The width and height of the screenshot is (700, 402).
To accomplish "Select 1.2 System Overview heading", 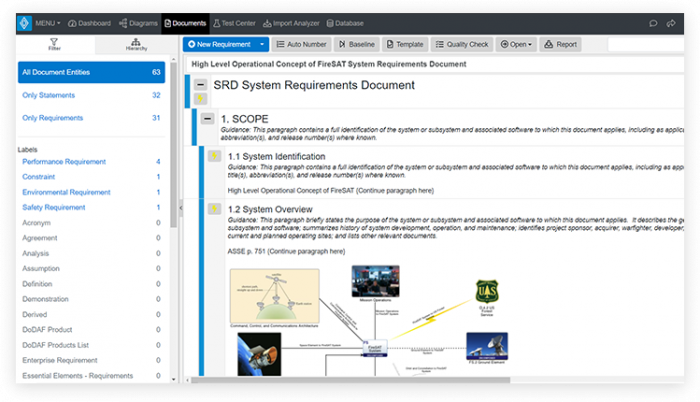I will 270,209.
